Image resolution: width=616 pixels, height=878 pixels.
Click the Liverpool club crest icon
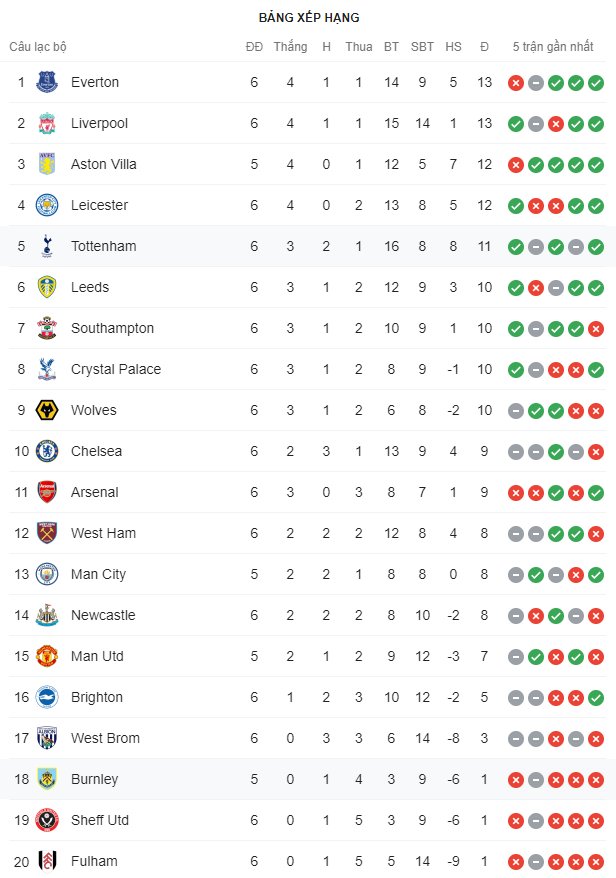coord(47,123)
